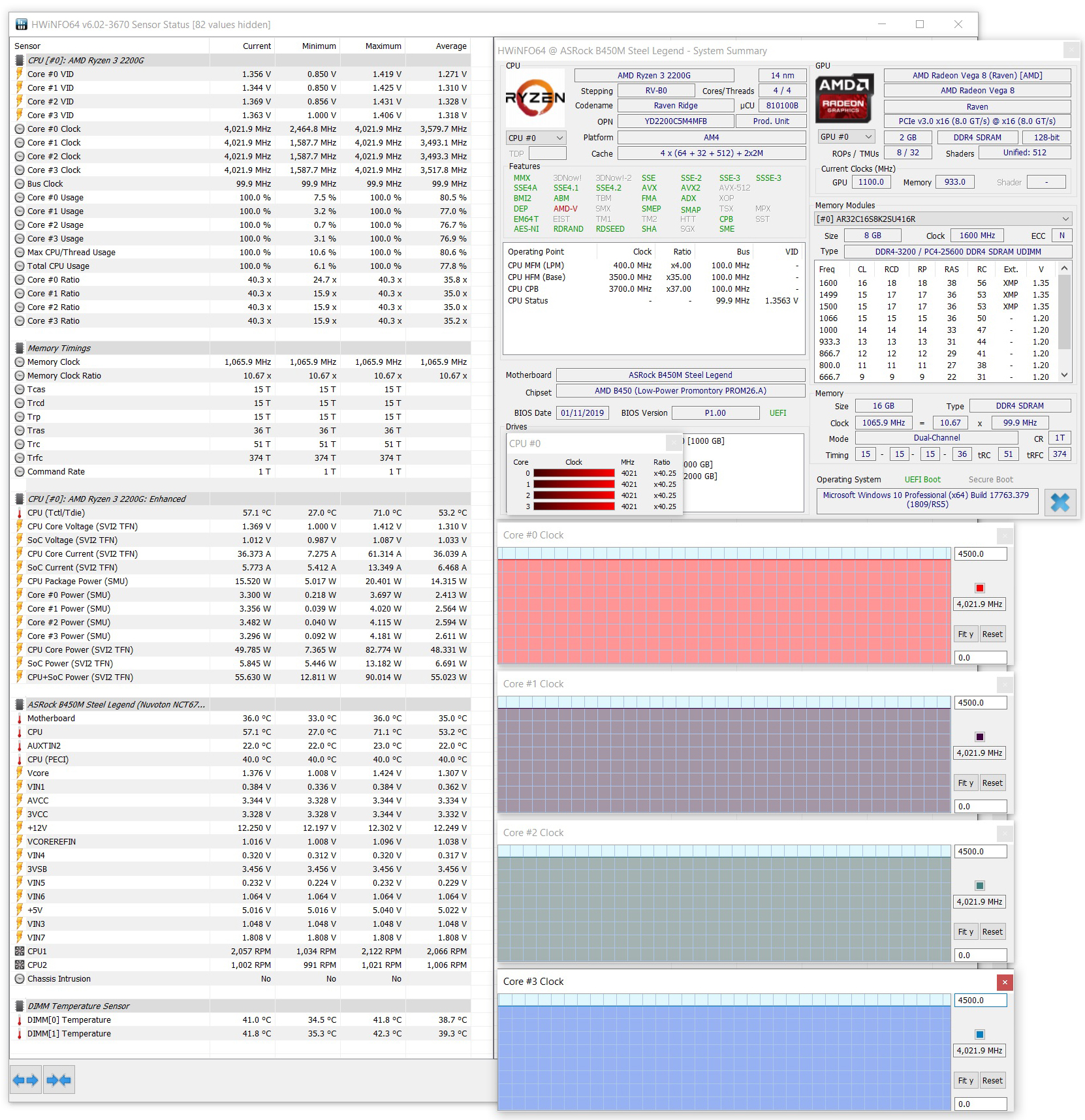
Task: Click Reset in Core #3 Clock graph
Action: pyautogui.click(x=992, y=1080)
